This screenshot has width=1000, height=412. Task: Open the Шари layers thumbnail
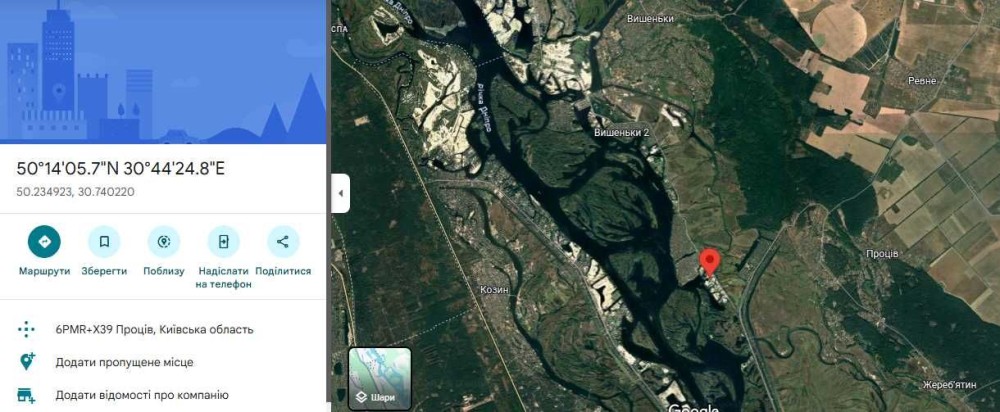click(379, 378)
